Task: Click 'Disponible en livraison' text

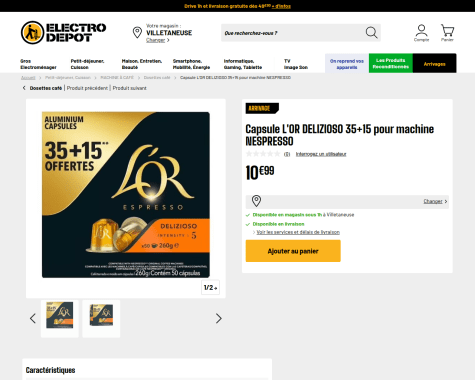Action: (278, 224)
